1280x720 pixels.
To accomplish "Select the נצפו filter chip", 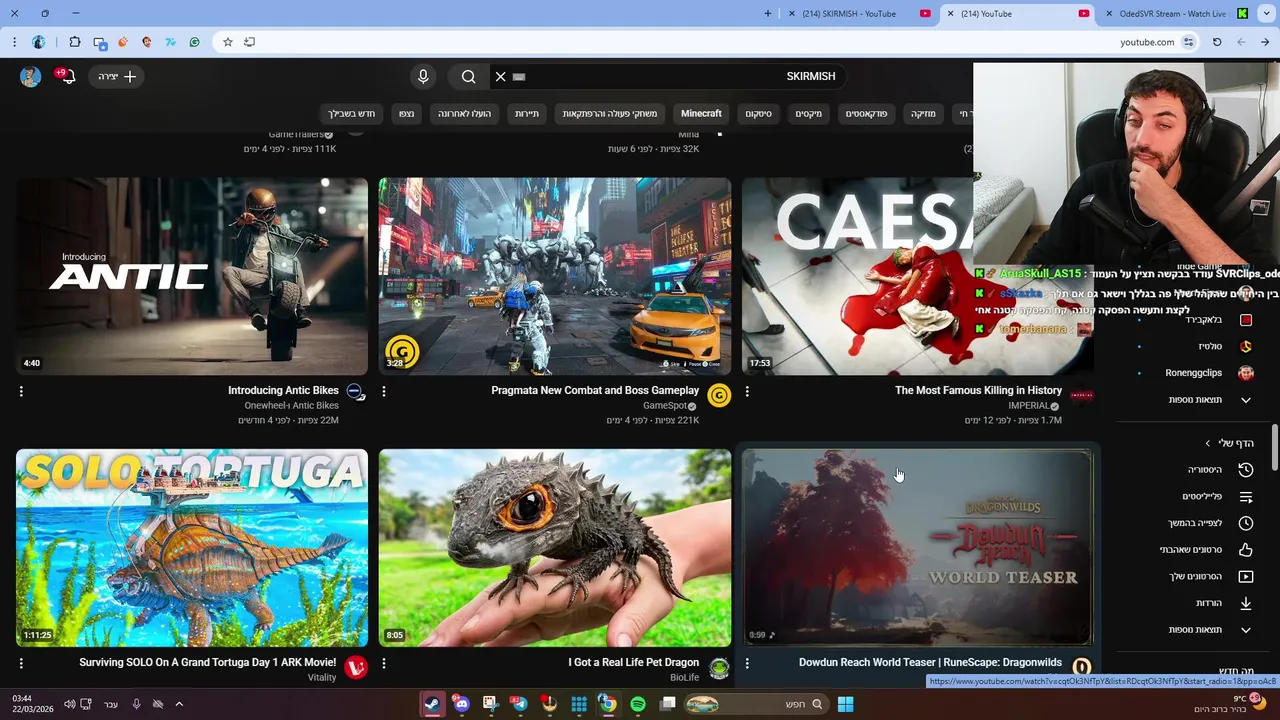I will (406, 114).
